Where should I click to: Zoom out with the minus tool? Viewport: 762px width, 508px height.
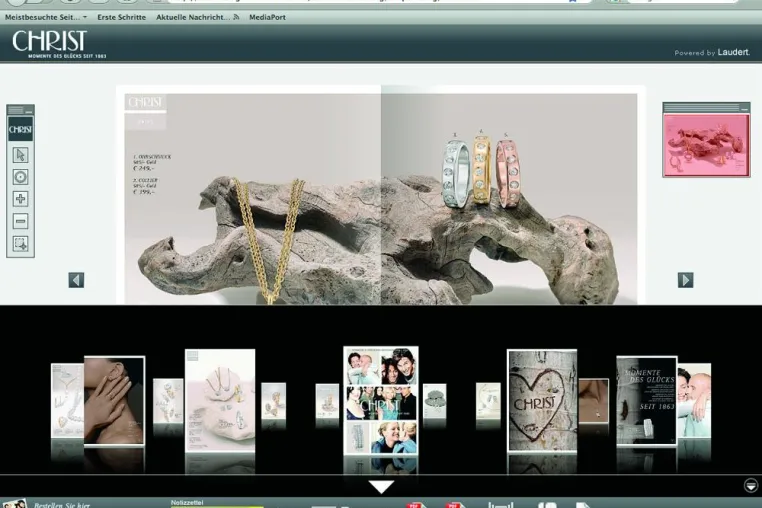pos(20,221)
